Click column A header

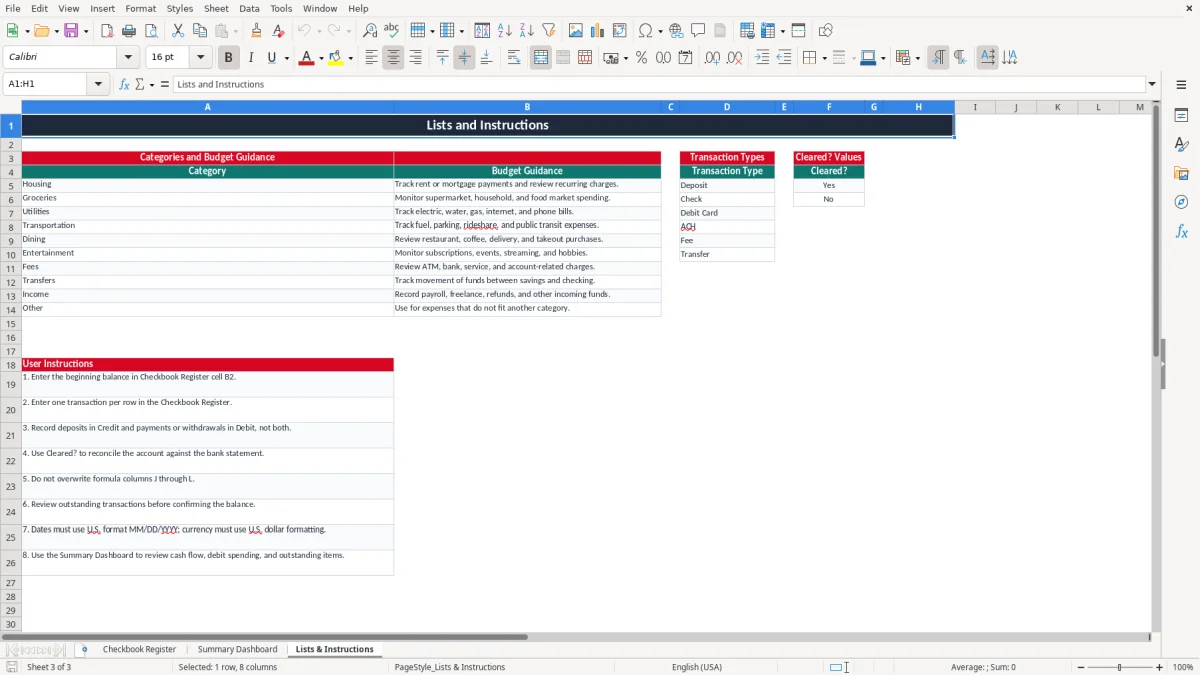pos(207,107)
